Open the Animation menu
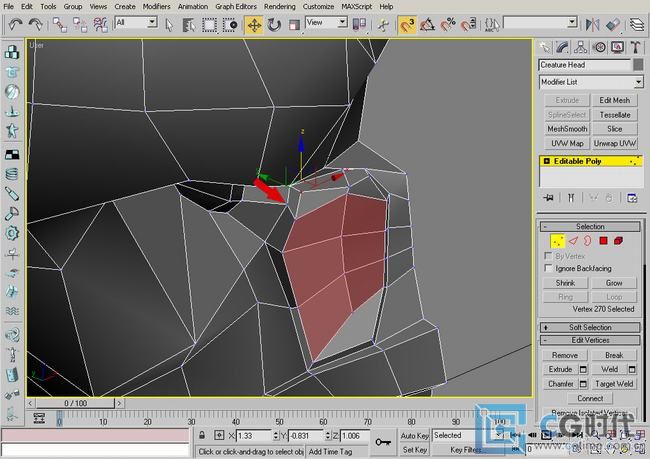Viewport: 650px width, 459px height. tap(193, 7)
